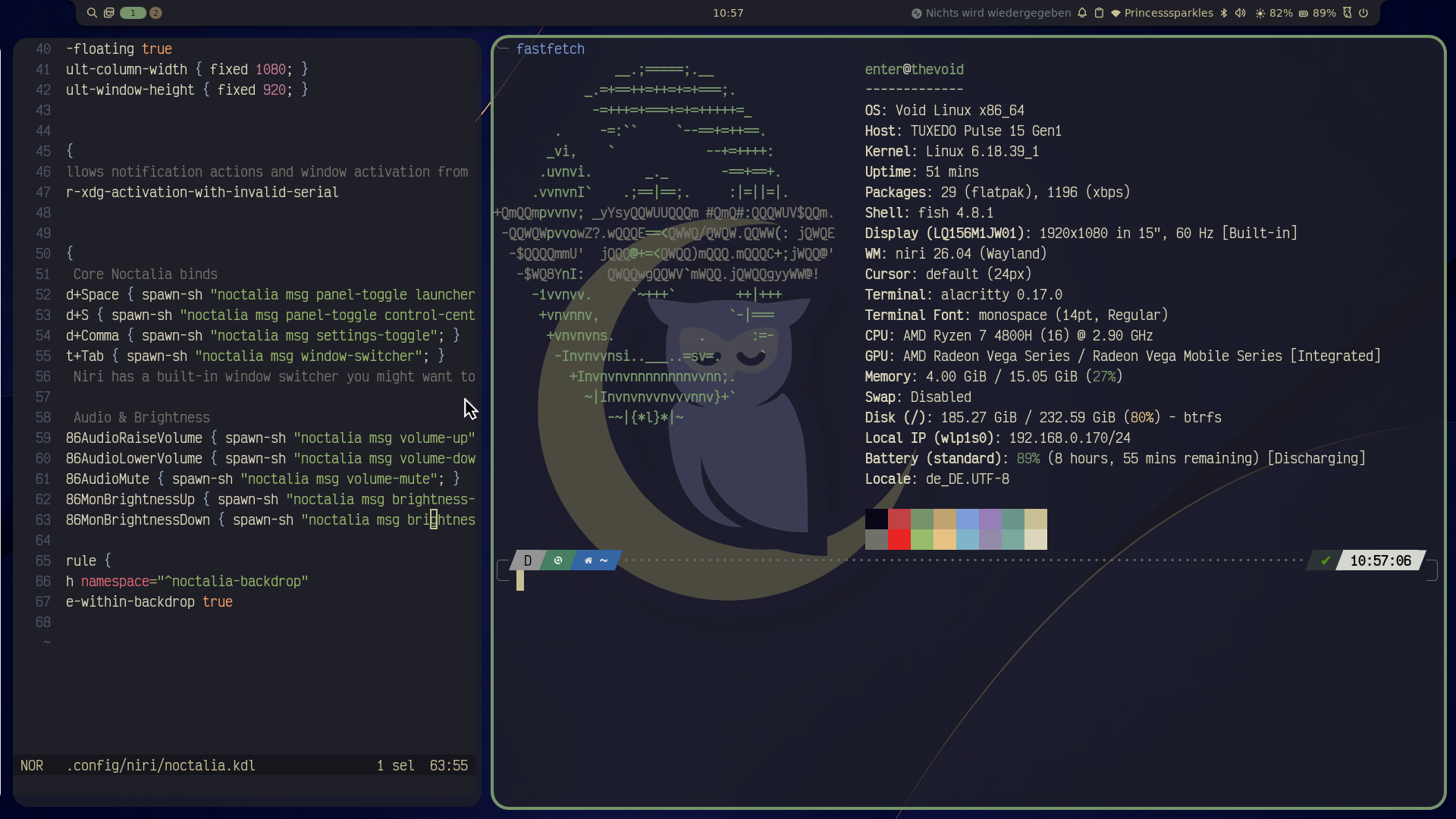This screenshot has height=819, width=1456.
Task: Click the 'Disk (/): 185.27 GiB' line
Action: pos(1043,418)
